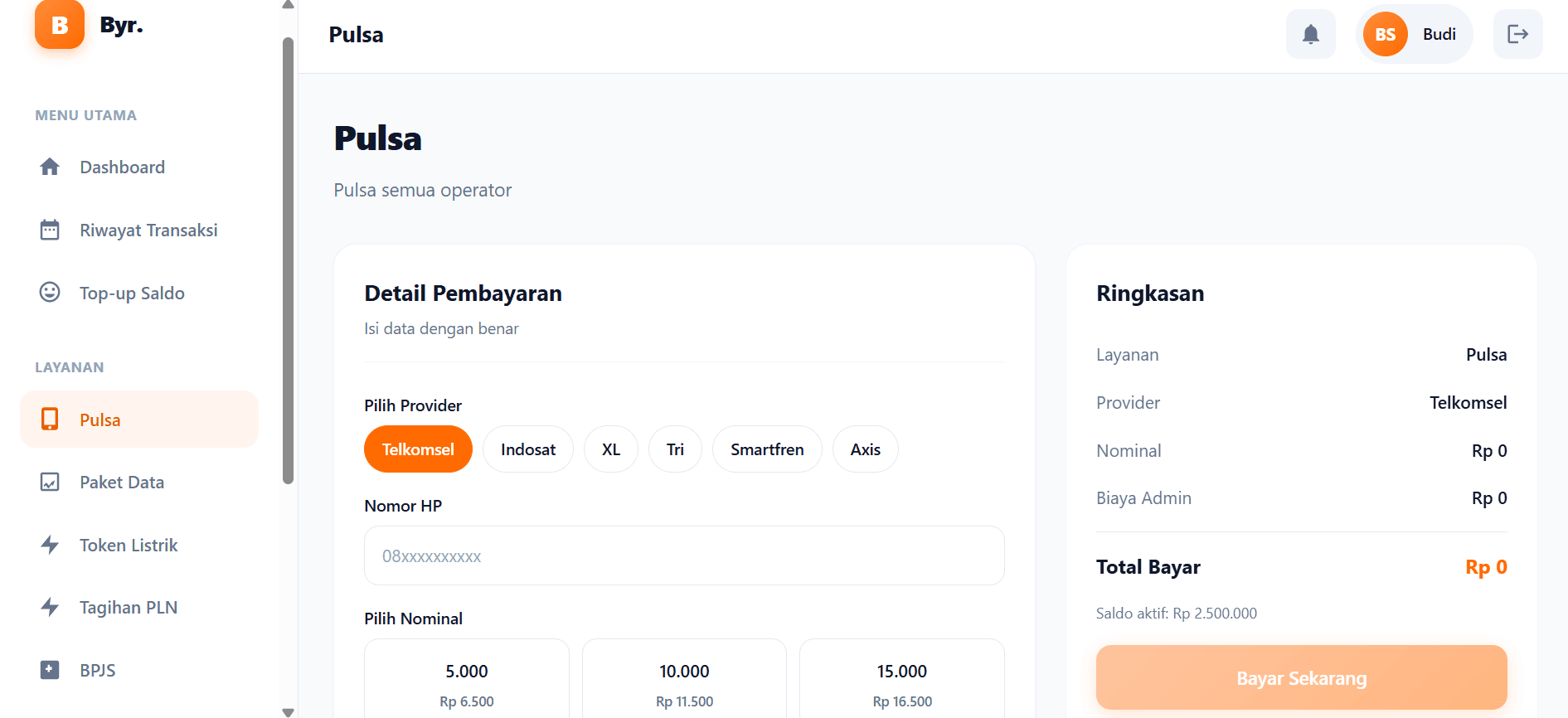The image size is (1568, 718).
Task: Click the 'Pilih Provider' label
Action: 413,405
